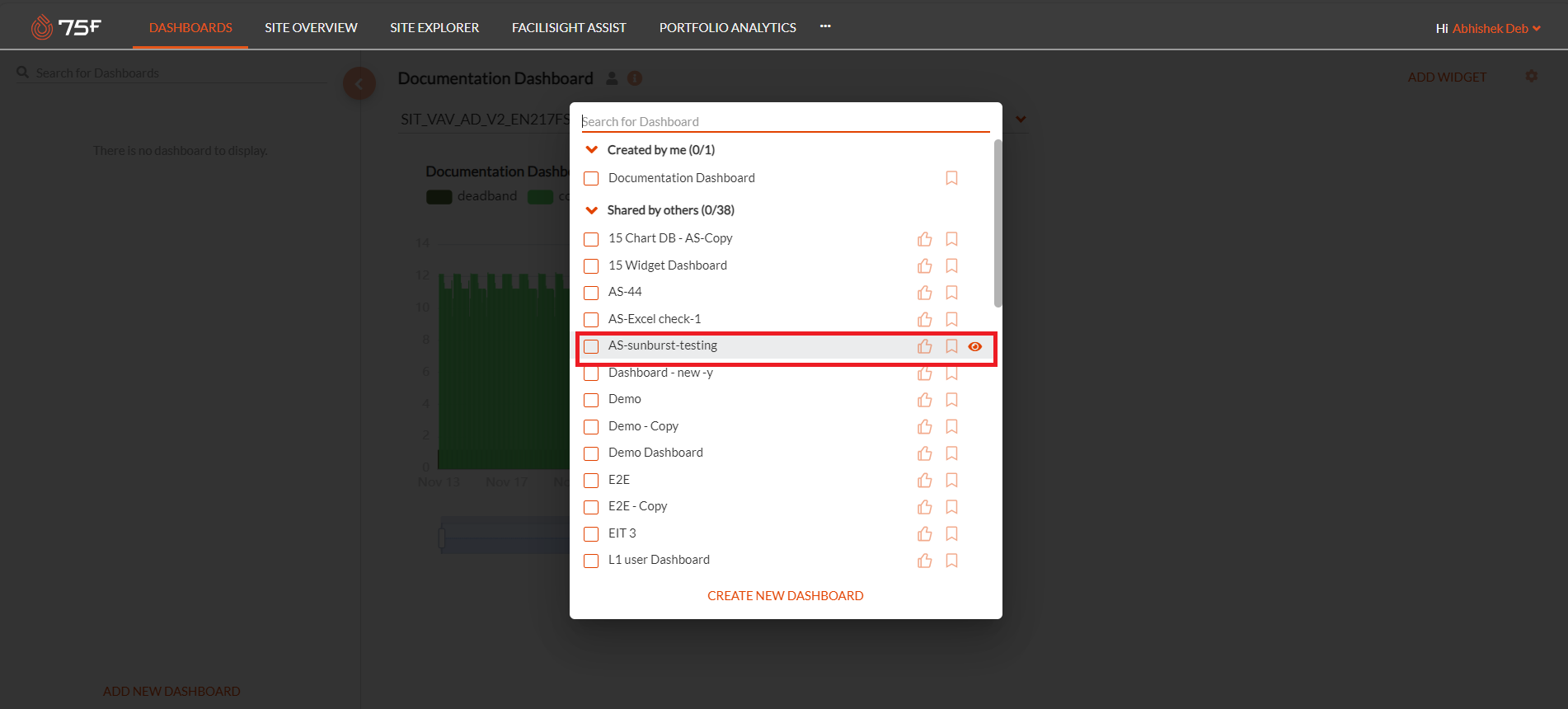
Task: Open the Site Overview tab
Action: coord(311,27)
